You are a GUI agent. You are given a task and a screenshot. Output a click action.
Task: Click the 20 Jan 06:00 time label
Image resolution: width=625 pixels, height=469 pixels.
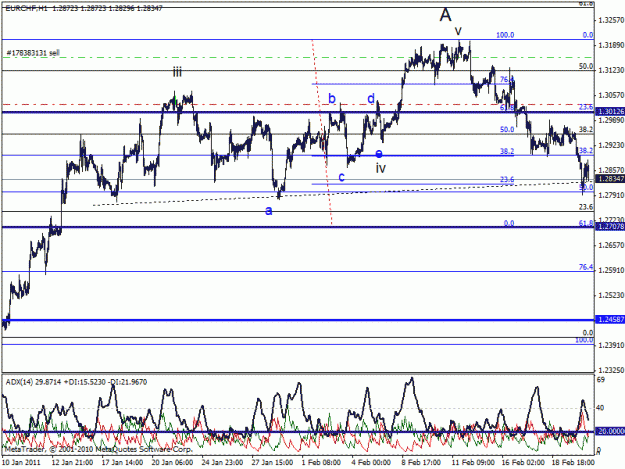pyautogui.click(x=173, y=463)
